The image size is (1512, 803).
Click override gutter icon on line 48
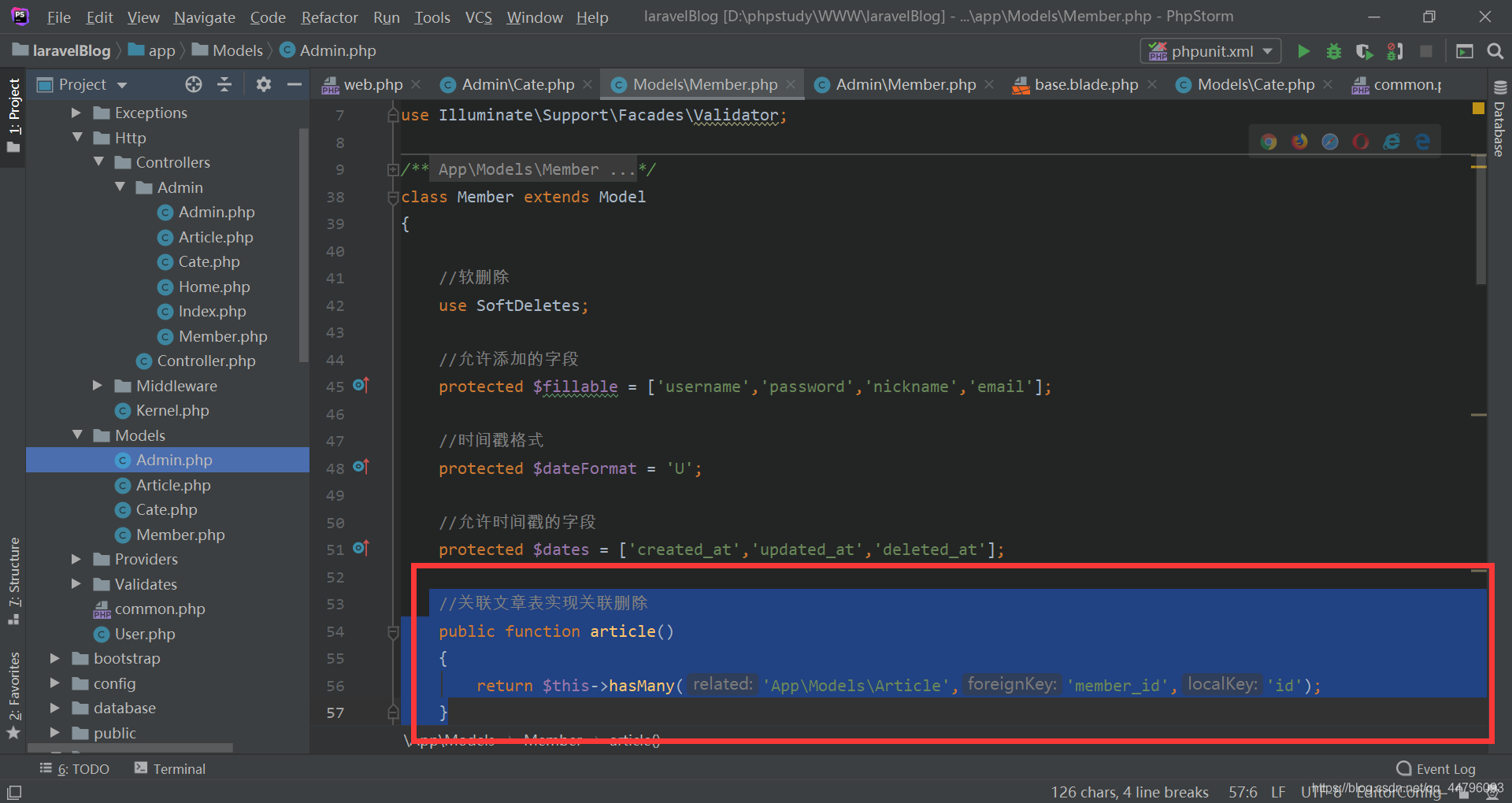point(361,467)
